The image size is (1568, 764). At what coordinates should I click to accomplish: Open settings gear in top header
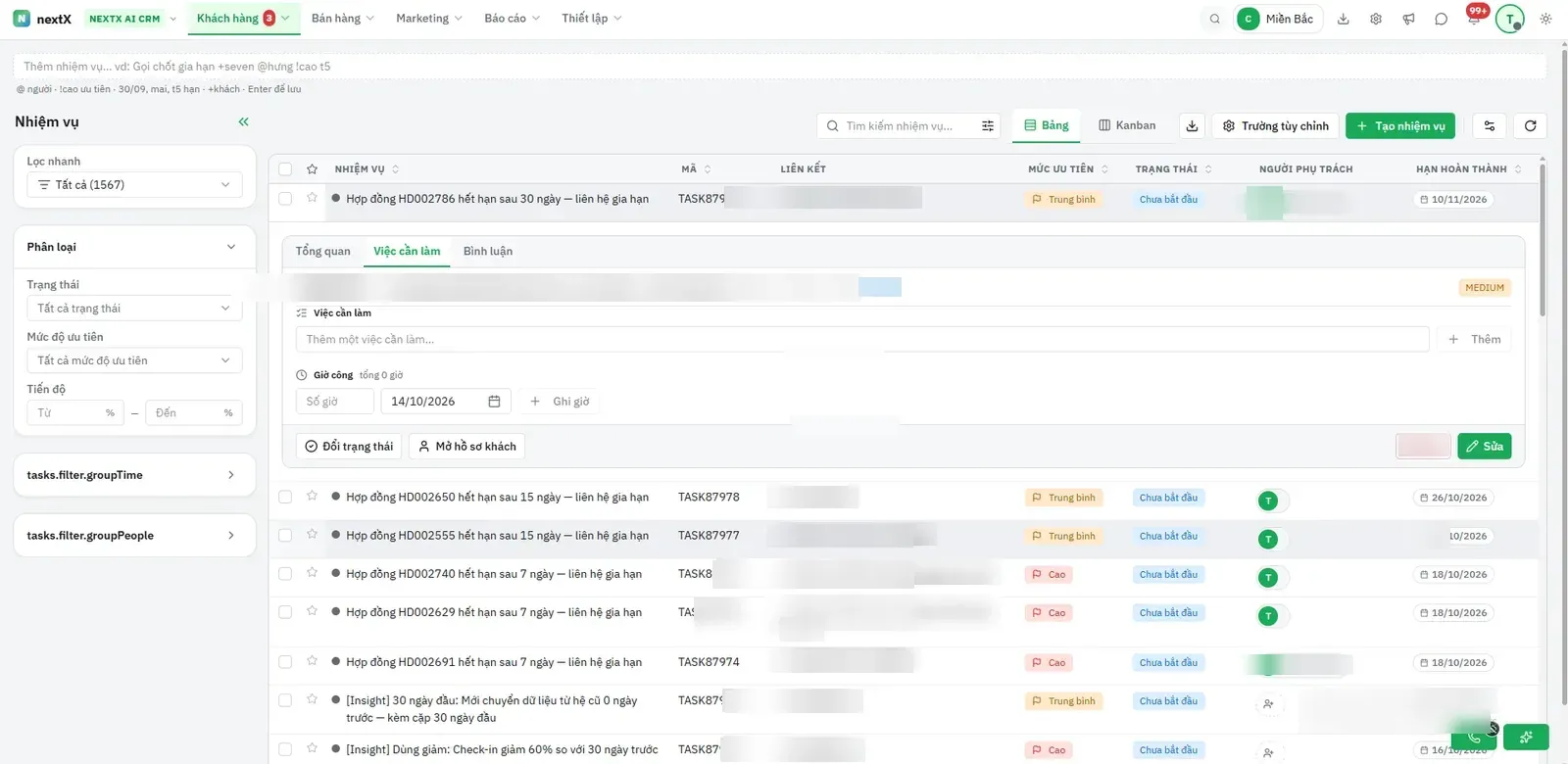1376,19
